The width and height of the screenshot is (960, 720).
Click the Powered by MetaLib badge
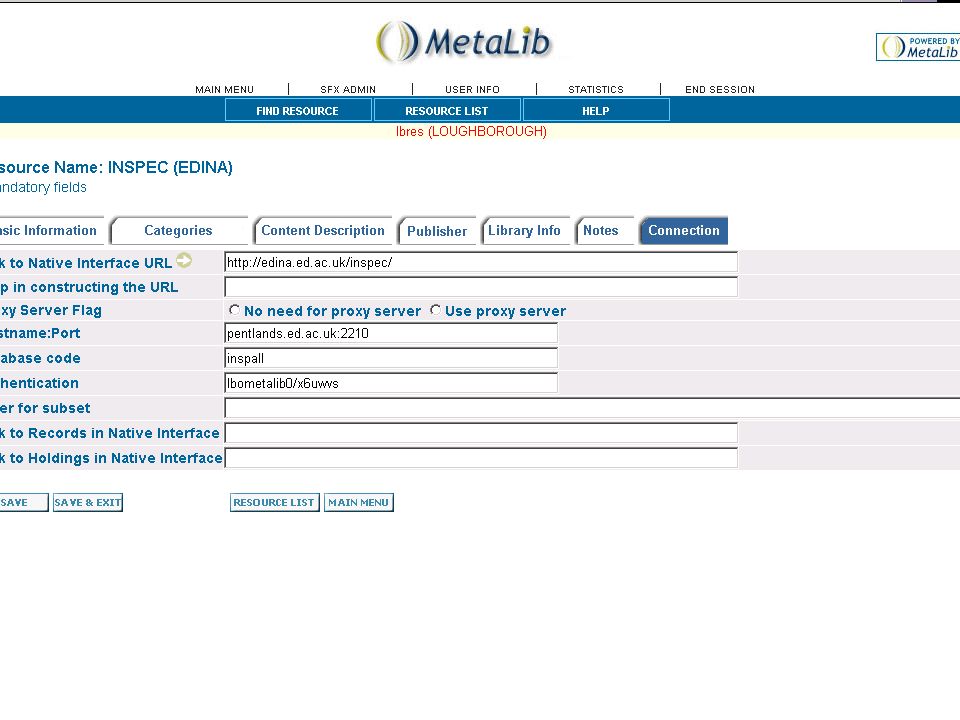pos(918,47)
